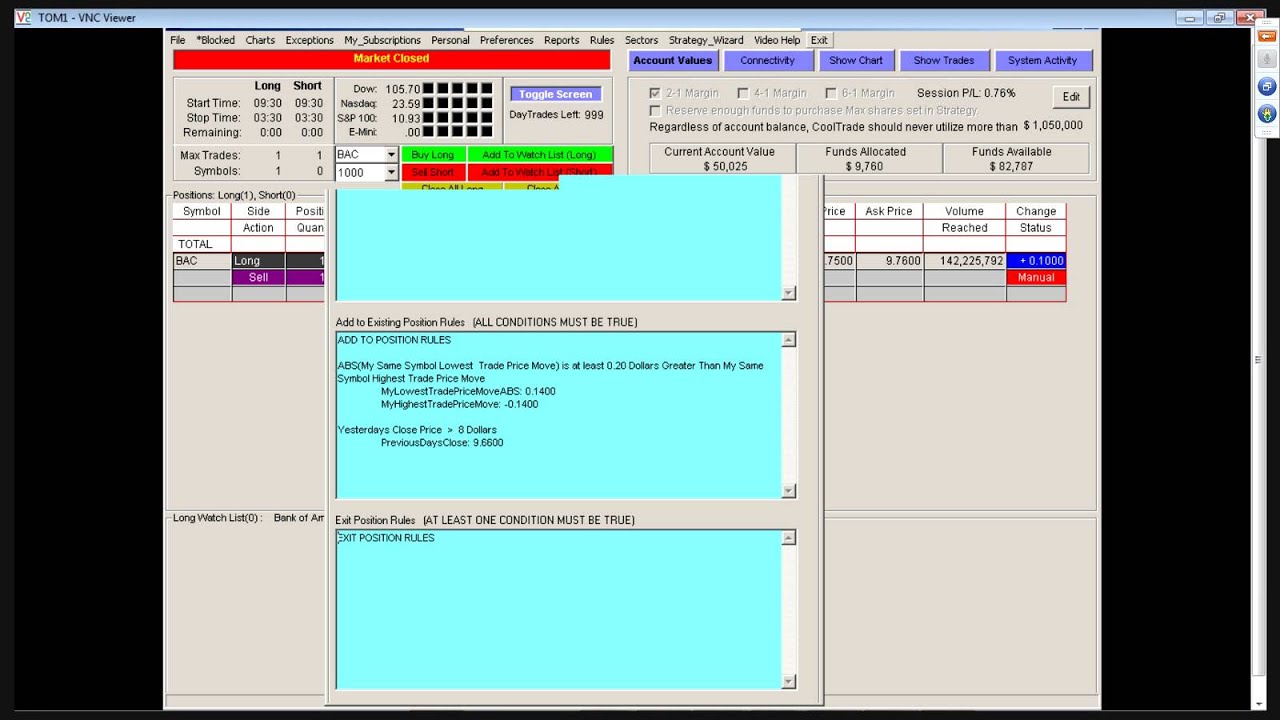Toggle the 6-1 Margin checkbox

click(830, 93)
